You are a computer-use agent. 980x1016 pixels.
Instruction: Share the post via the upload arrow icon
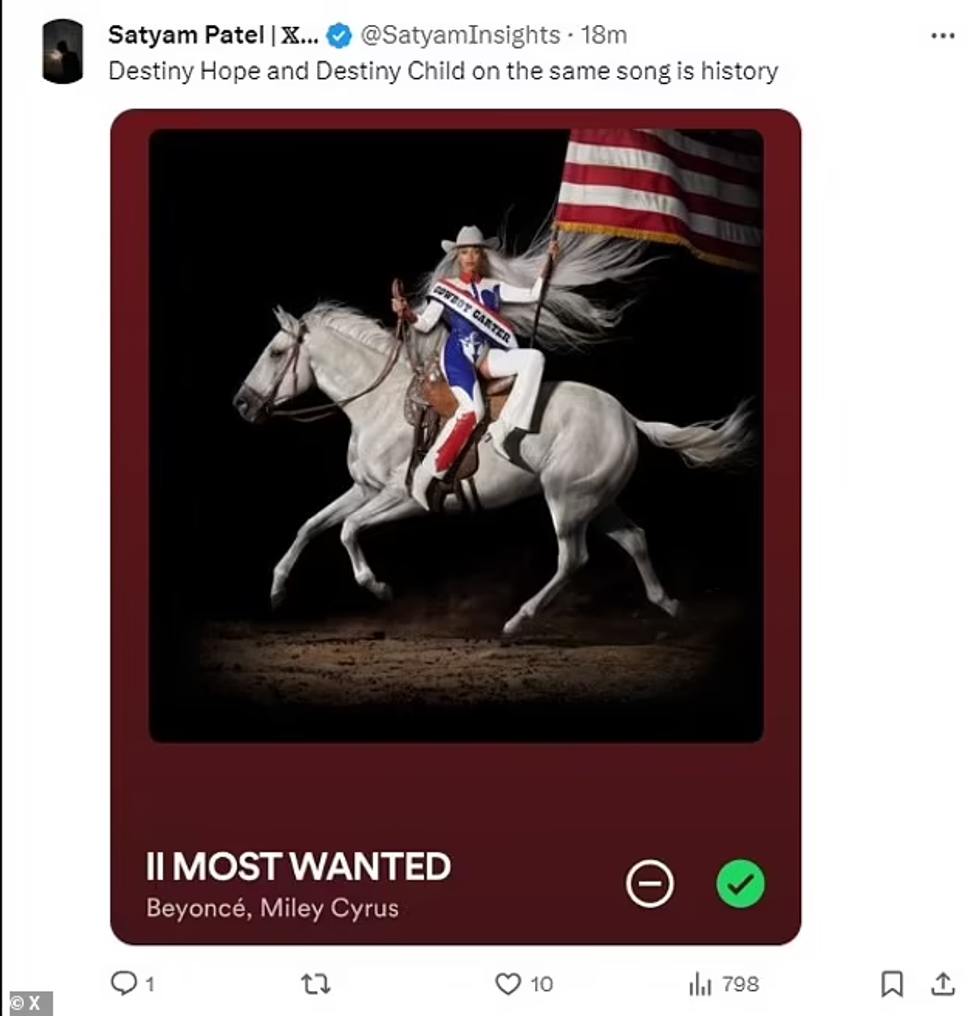click(x=942, y=984)
